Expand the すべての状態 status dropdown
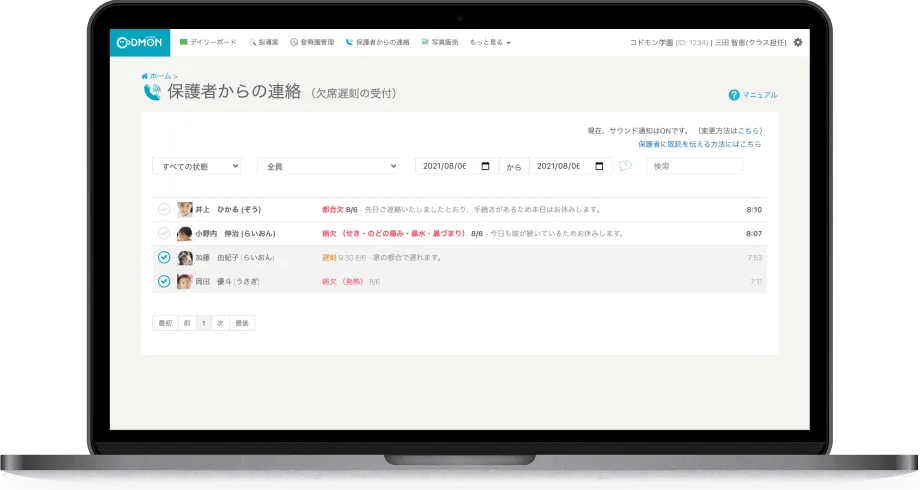 tap(196, 166)
